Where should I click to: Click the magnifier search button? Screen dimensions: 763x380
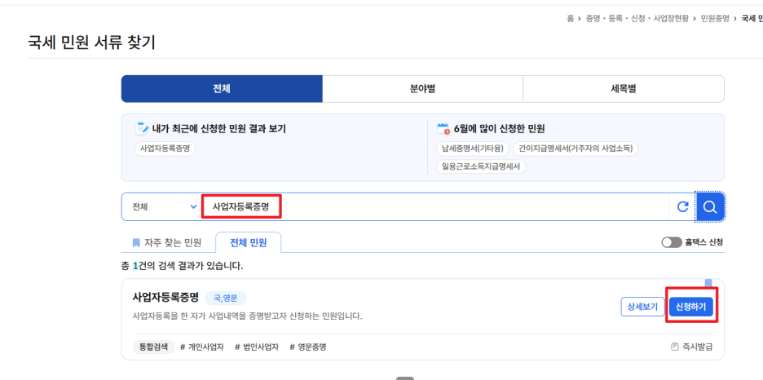(710, 207)
